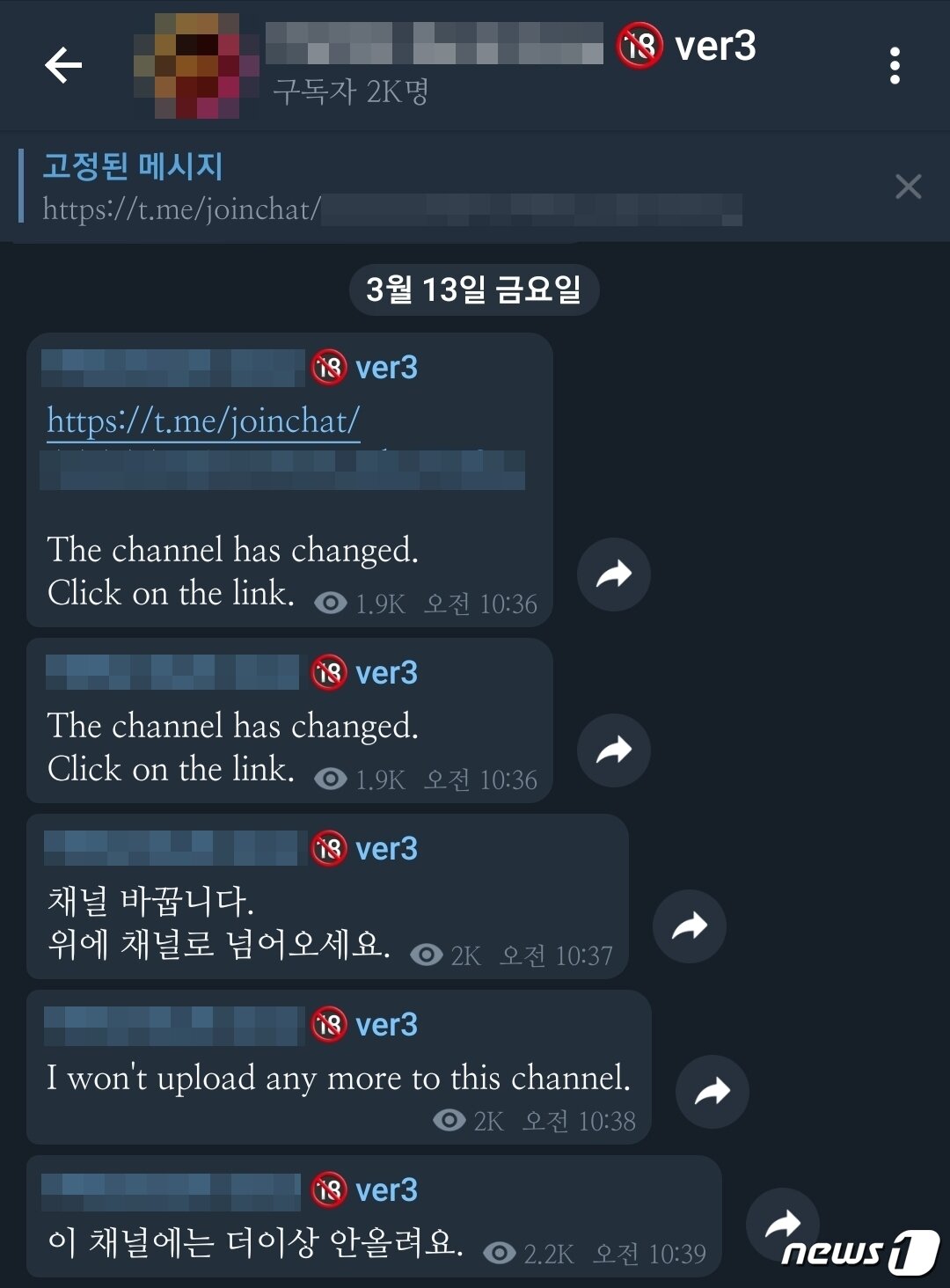Tap the 구독자 2K명 subscriber count
950x1288 pixels.
(x=350, y=91)
